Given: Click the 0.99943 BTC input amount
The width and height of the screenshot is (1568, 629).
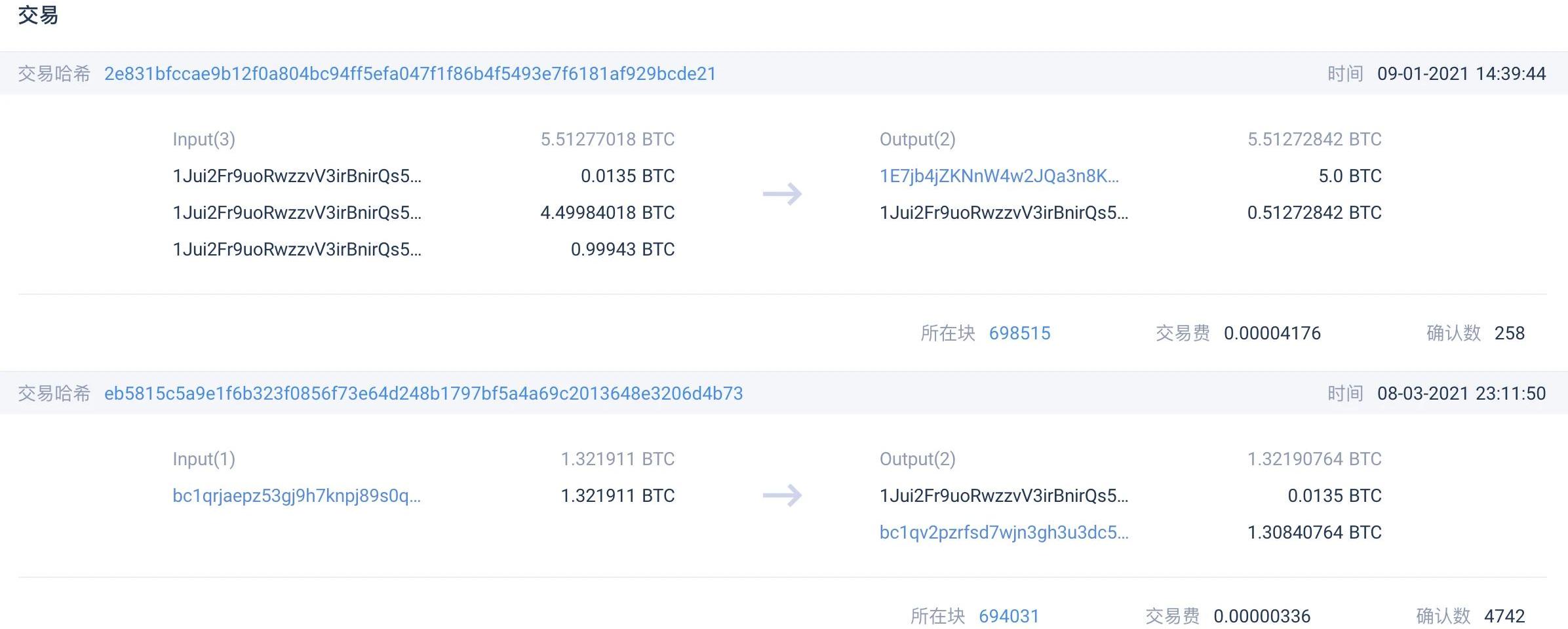Looking at the screenshot, I should [x=622, y=249].
